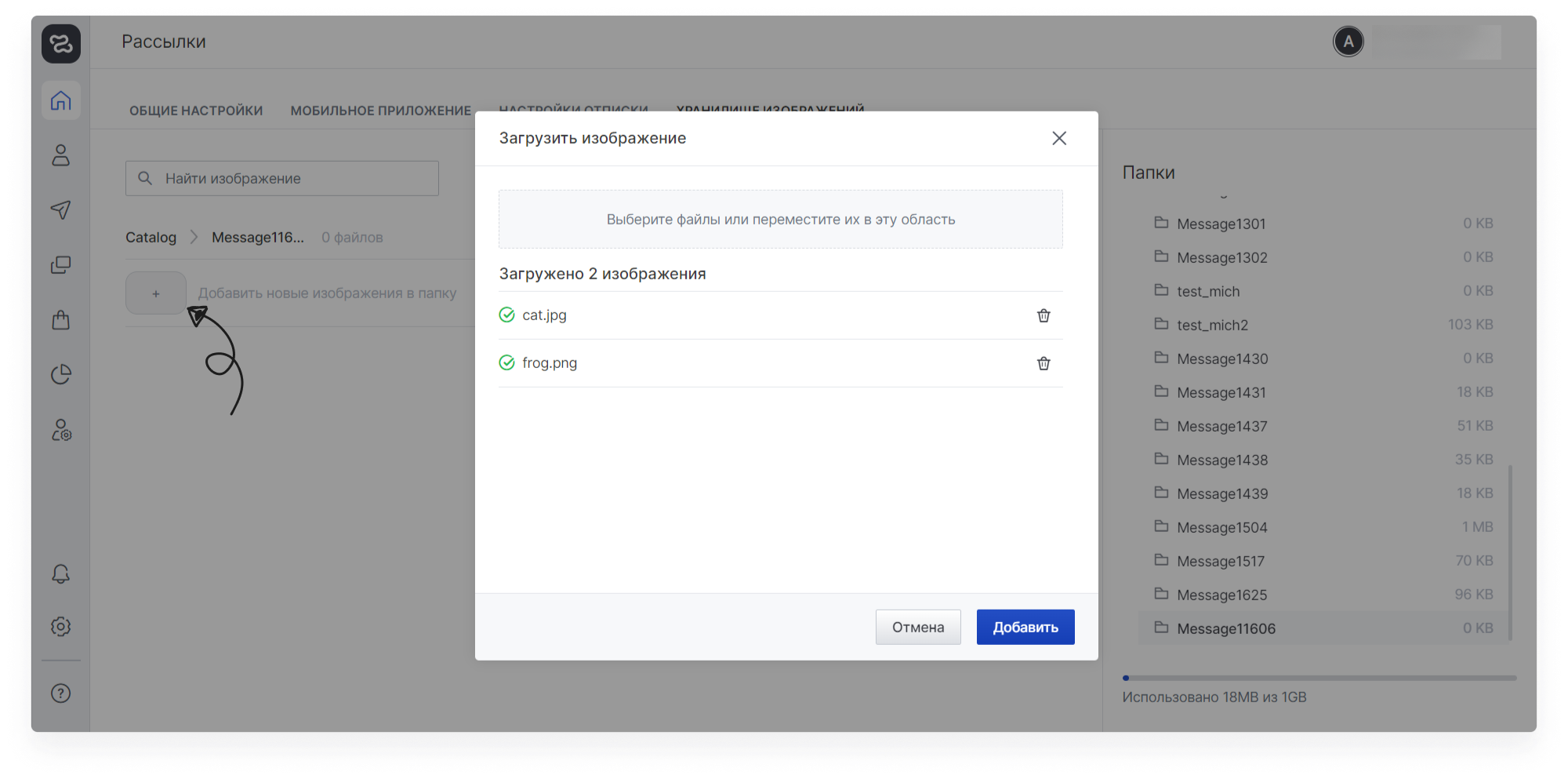Open the home icon in sidebar
This screenshot has width=1568, height=779.
pyautogui.click(x=61, y=100)
